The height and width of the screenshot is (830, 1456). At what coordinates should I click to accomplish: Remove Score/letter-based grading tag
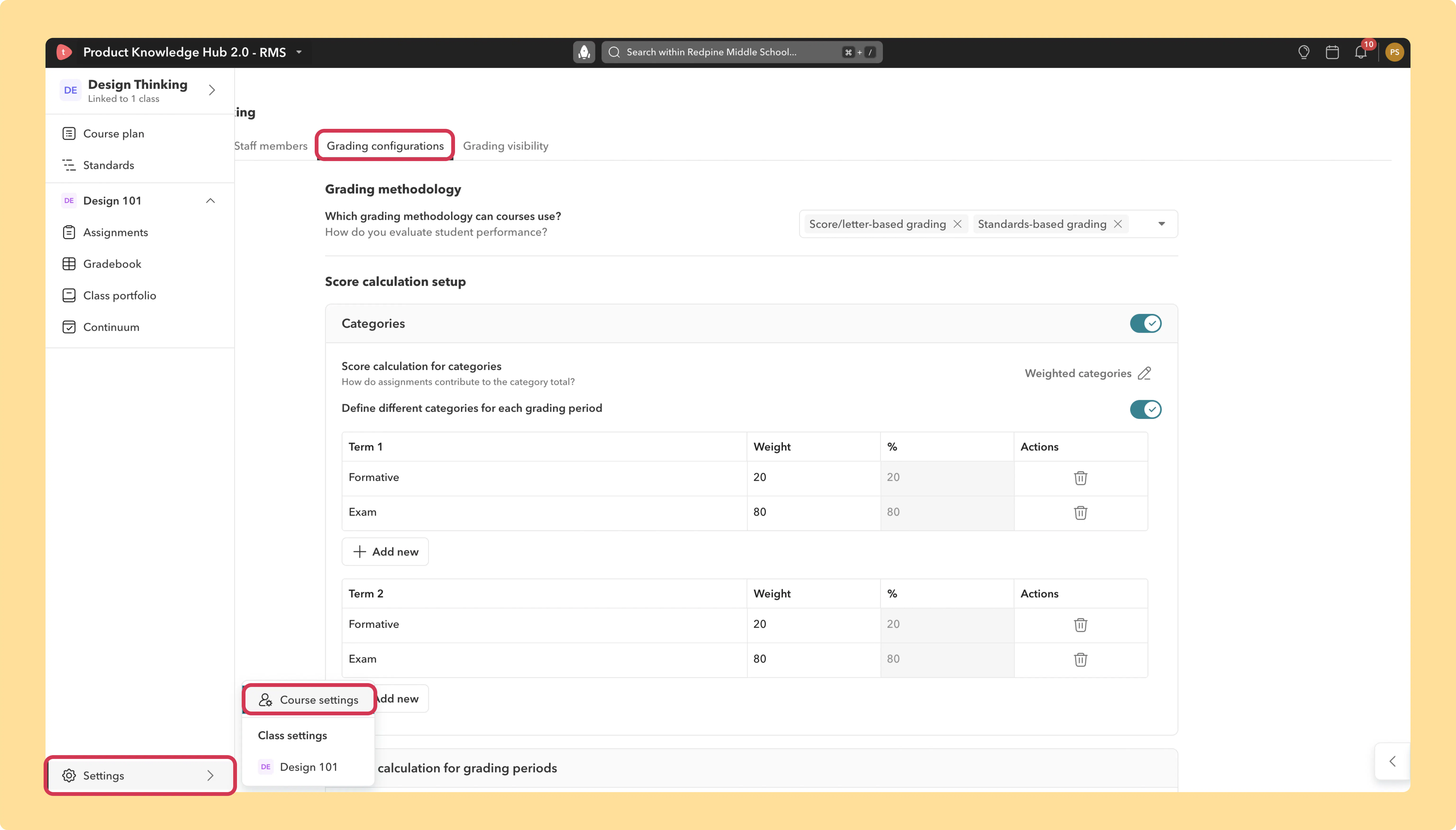[x=958, y=224]
